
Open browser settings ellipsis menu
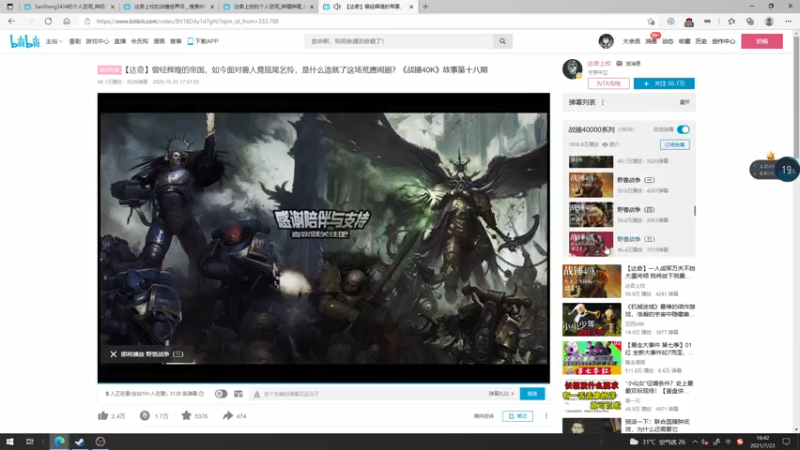788,21
